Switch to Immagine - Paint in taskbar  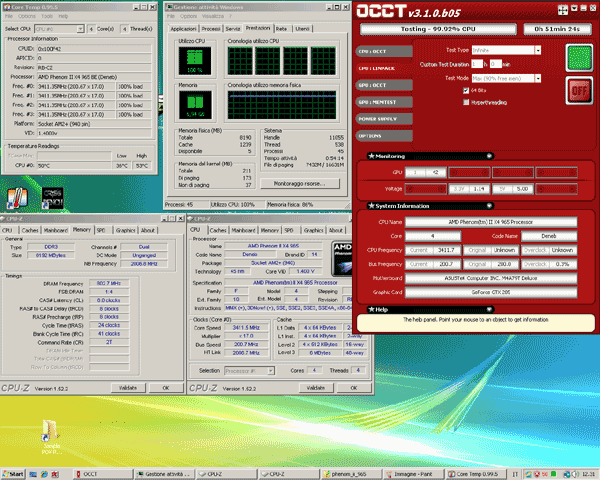point(414,474)
